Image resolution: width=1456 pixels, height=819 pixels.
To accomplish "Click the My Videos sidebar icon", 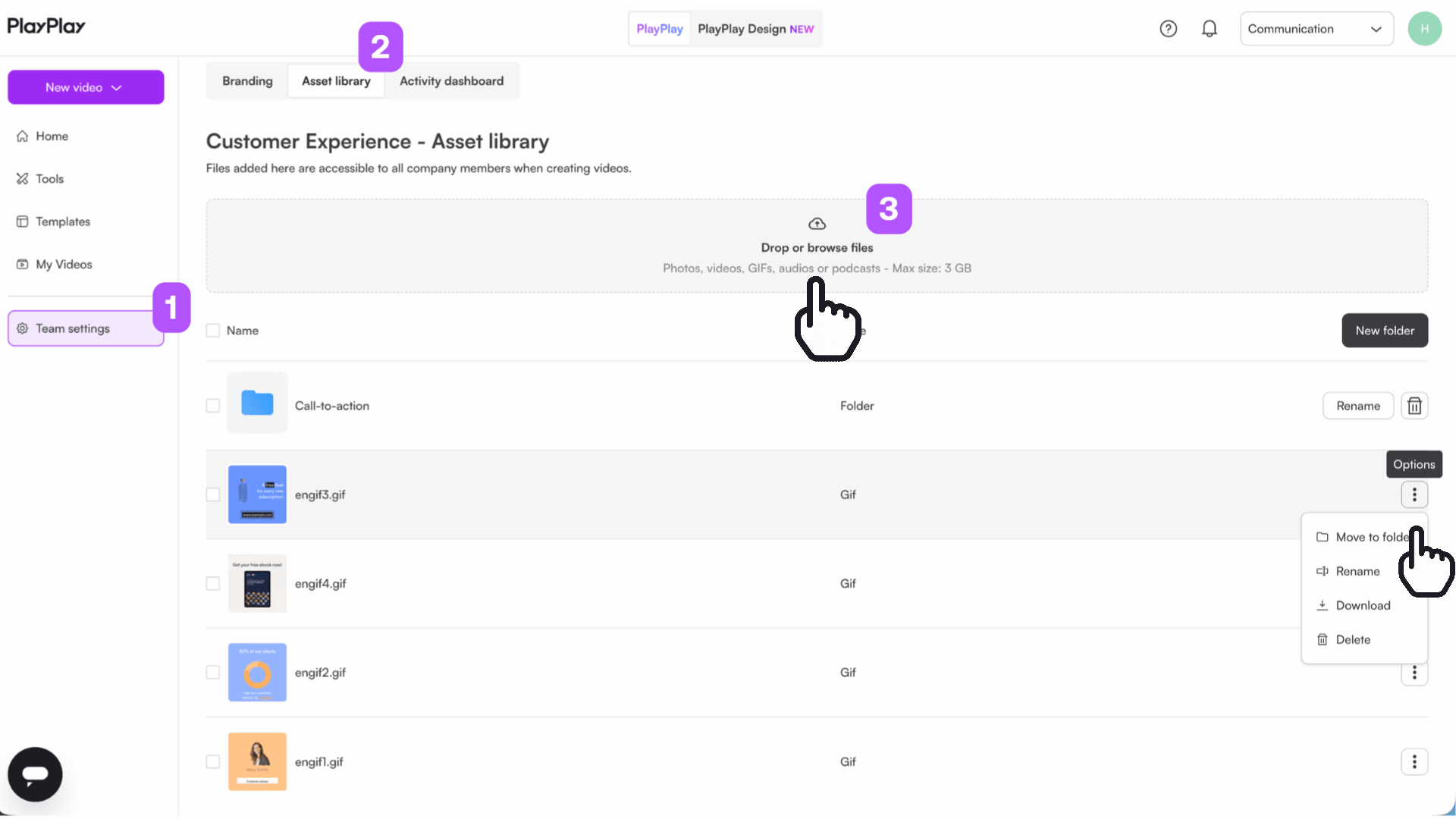I will point(23,264).
